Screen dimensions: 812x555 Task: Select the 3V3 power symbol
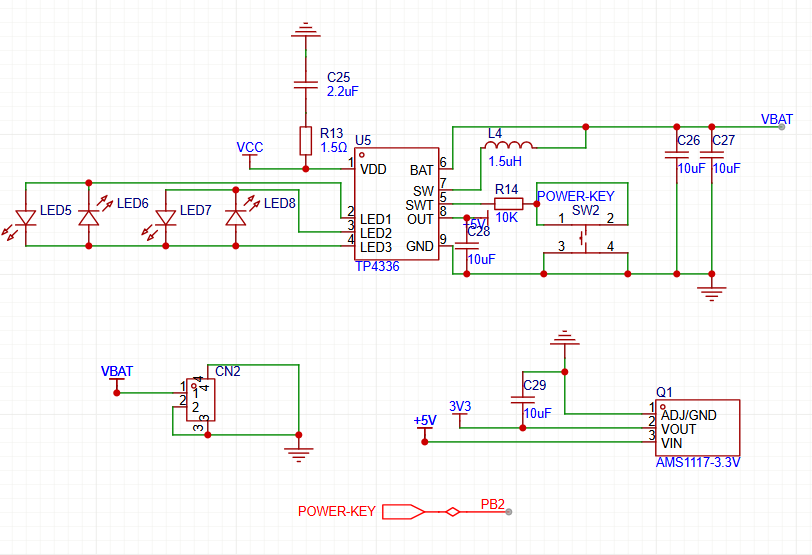tap(460, 407)
